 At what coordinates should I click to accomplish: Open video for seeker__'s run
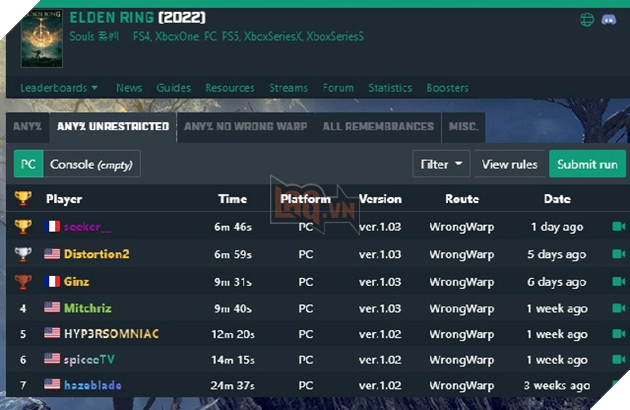click(617, 227)
